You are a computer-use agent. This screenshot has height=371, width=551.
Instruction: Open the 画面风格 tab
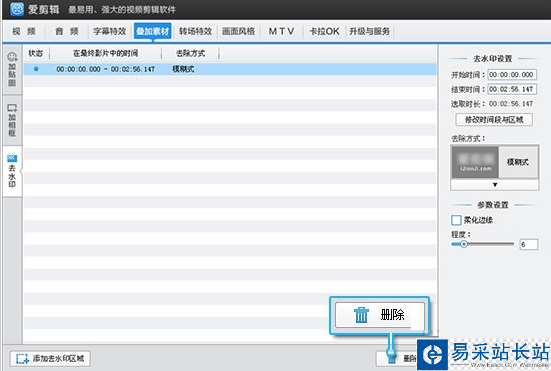(238, 31)
